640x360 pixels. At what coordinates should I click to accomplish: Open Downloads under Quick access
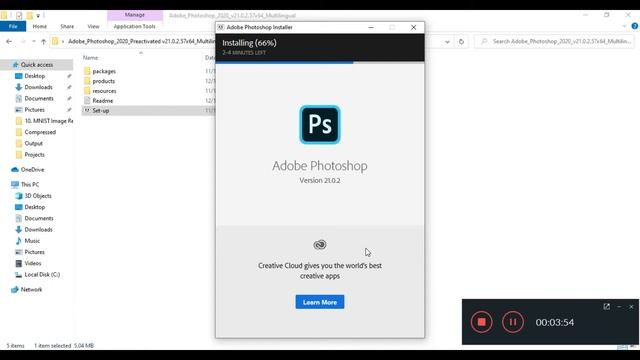click(x=38, y=87)
